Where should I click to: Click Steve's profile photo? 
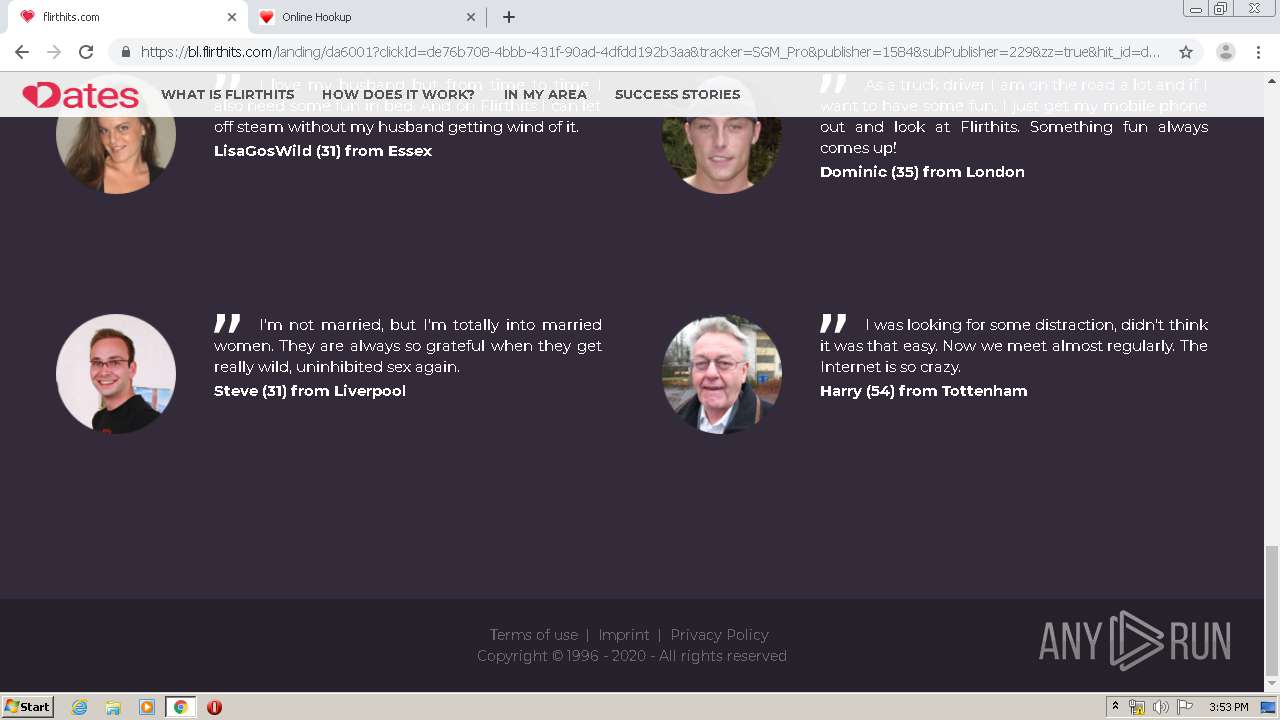tap(116, 374)
